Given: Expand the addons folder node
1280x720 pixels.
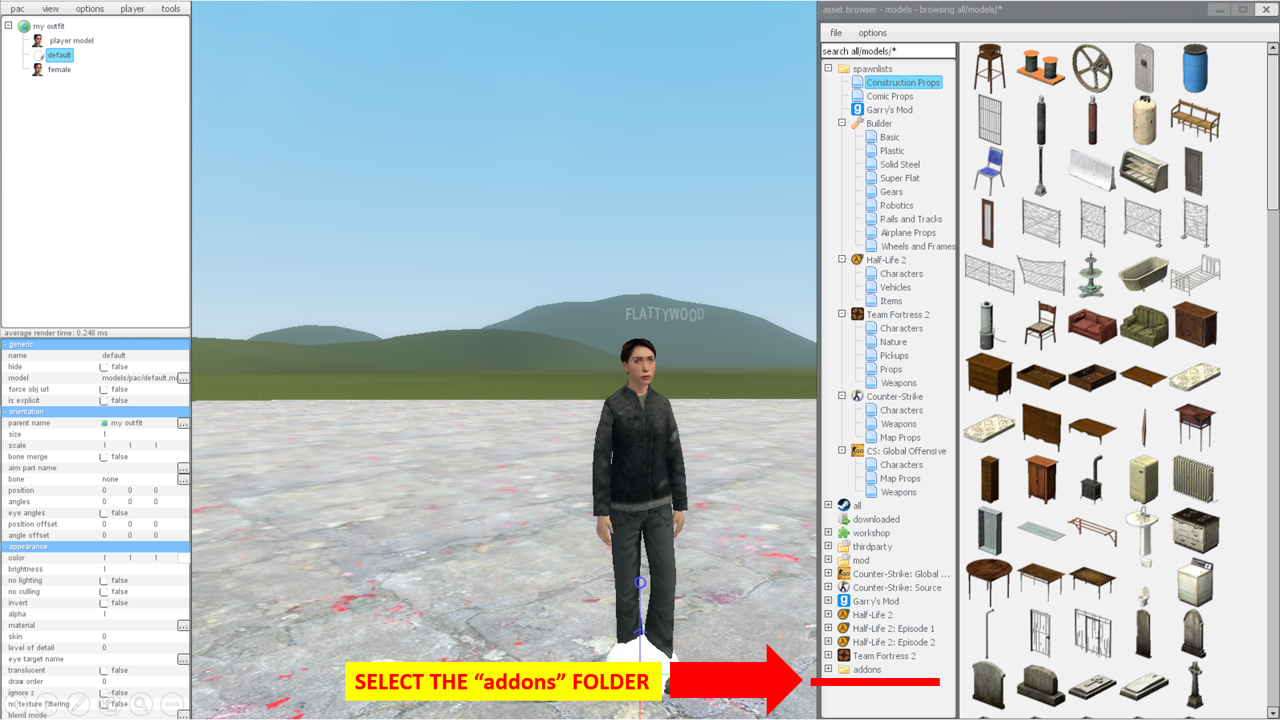Looking at the screenshot, I should pyautogui.click(x=828, y=669).
